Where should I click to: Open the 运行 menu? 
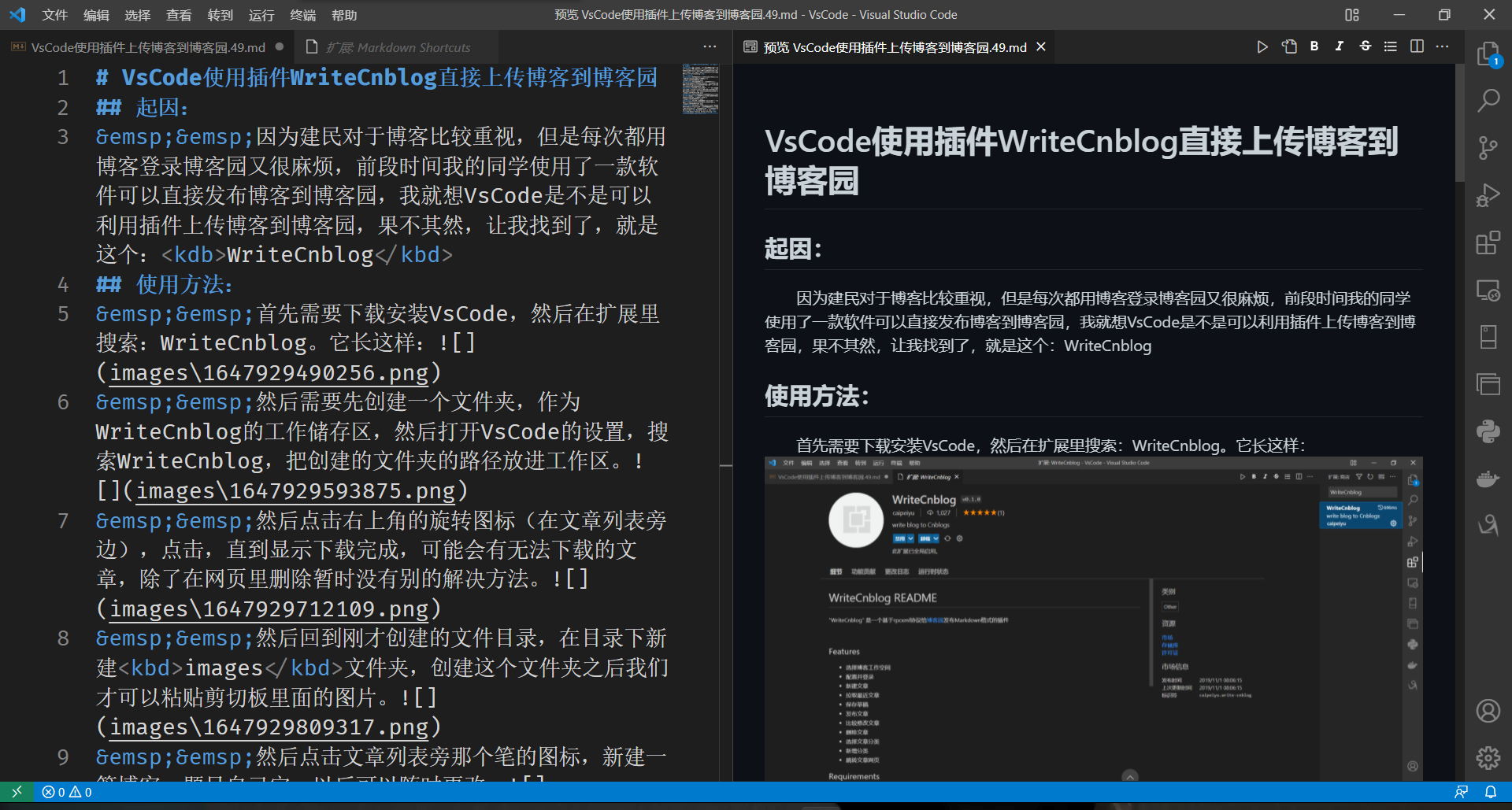[x=261, y=15]
